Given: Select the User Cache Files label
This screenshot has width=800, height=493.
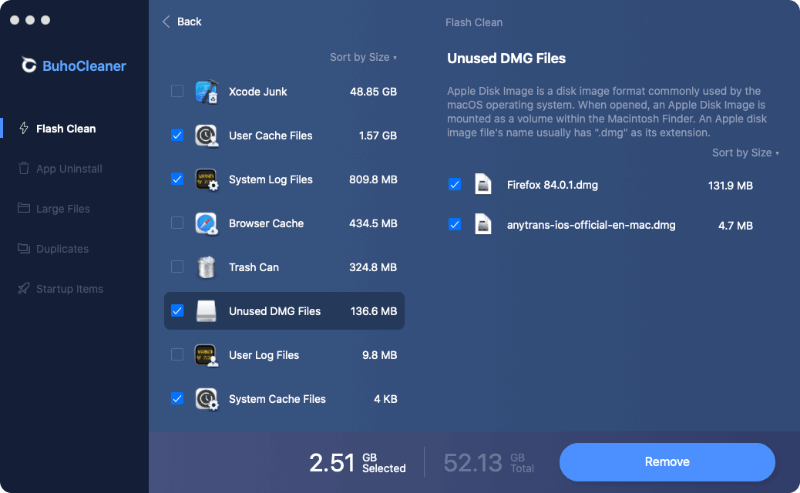Looking at the screenshot, I should tap(270, 135).
